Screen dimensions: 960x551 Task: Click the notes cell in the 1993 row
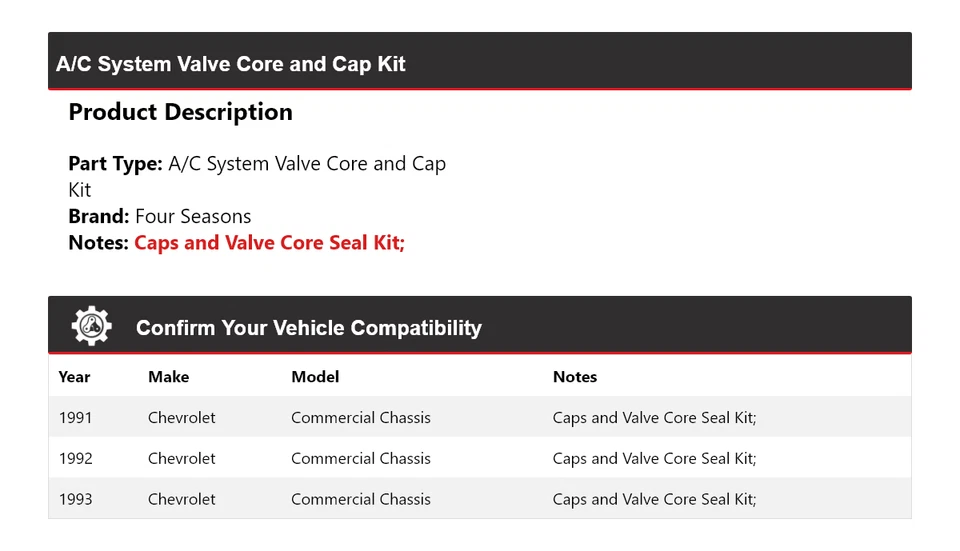[x=654, y=499]
